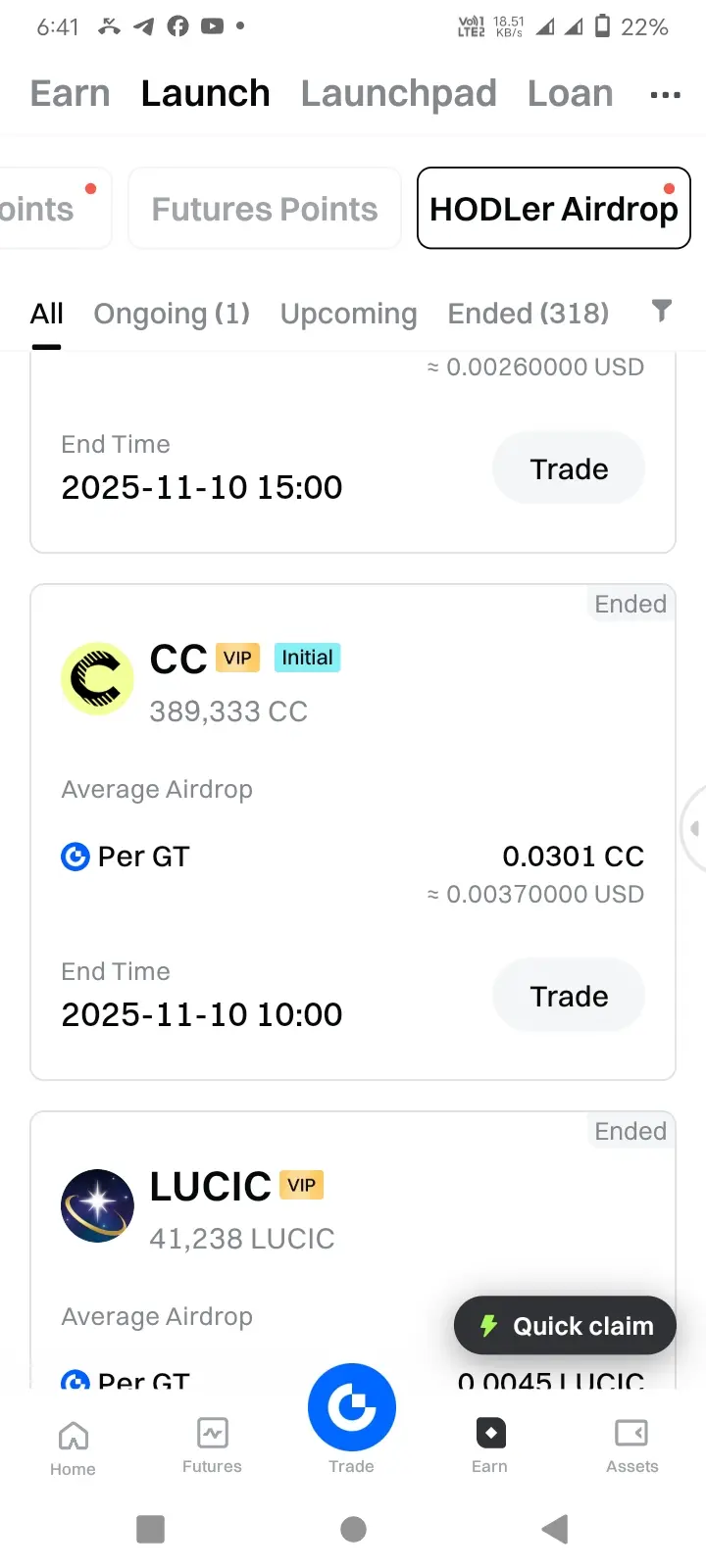Open the Loan top tab
Screen dimensions: 706x1568
pyautogui.click(x=570, y=94)
